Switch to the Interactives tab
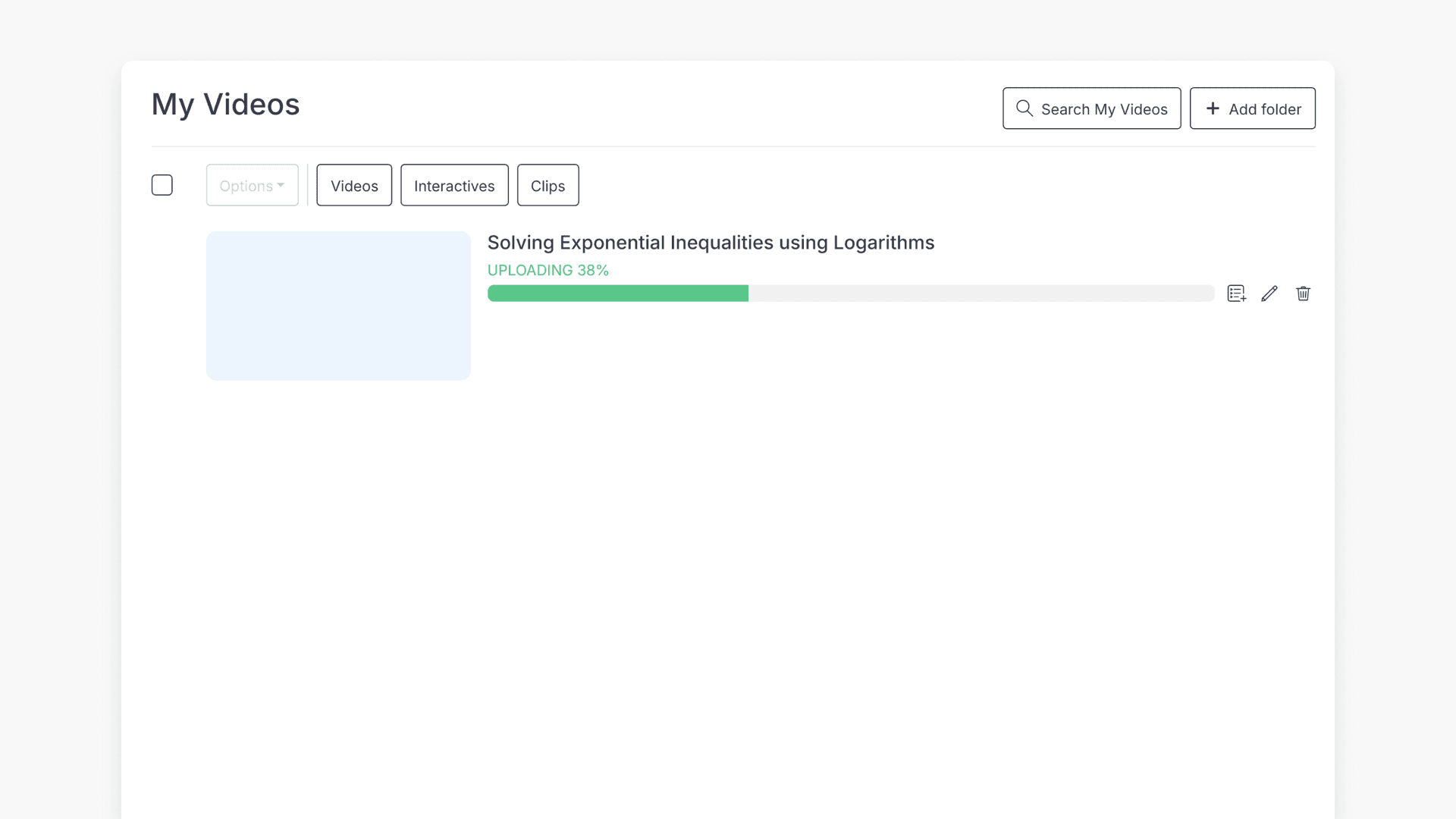The height and width of the screenshot is (819, 1456). click(x=453, y=184)
